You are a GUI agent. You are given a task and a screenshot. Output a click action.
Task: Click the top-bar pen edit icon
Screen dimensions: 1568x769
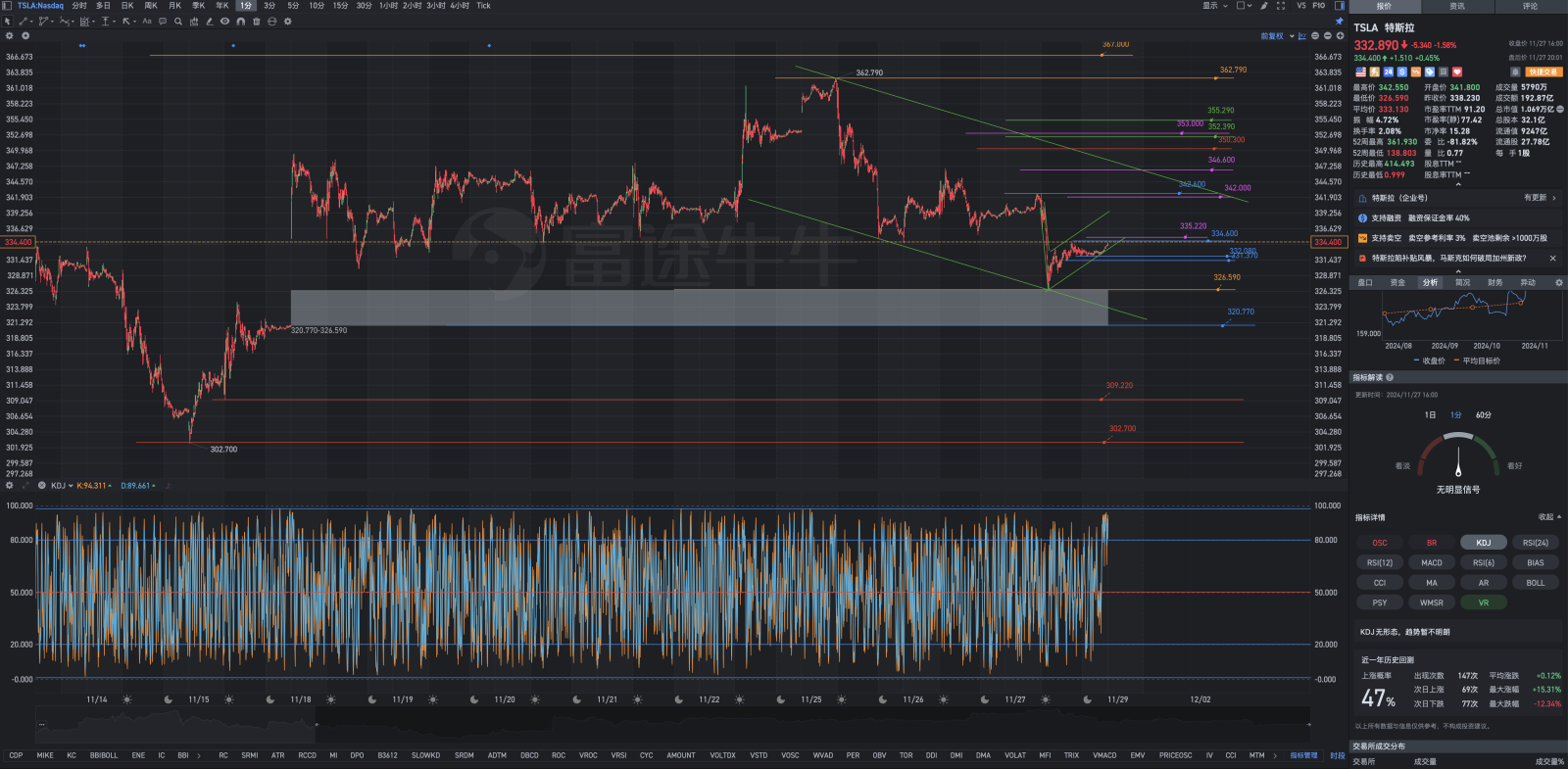pyautogui.click(x=1264, y=6)
